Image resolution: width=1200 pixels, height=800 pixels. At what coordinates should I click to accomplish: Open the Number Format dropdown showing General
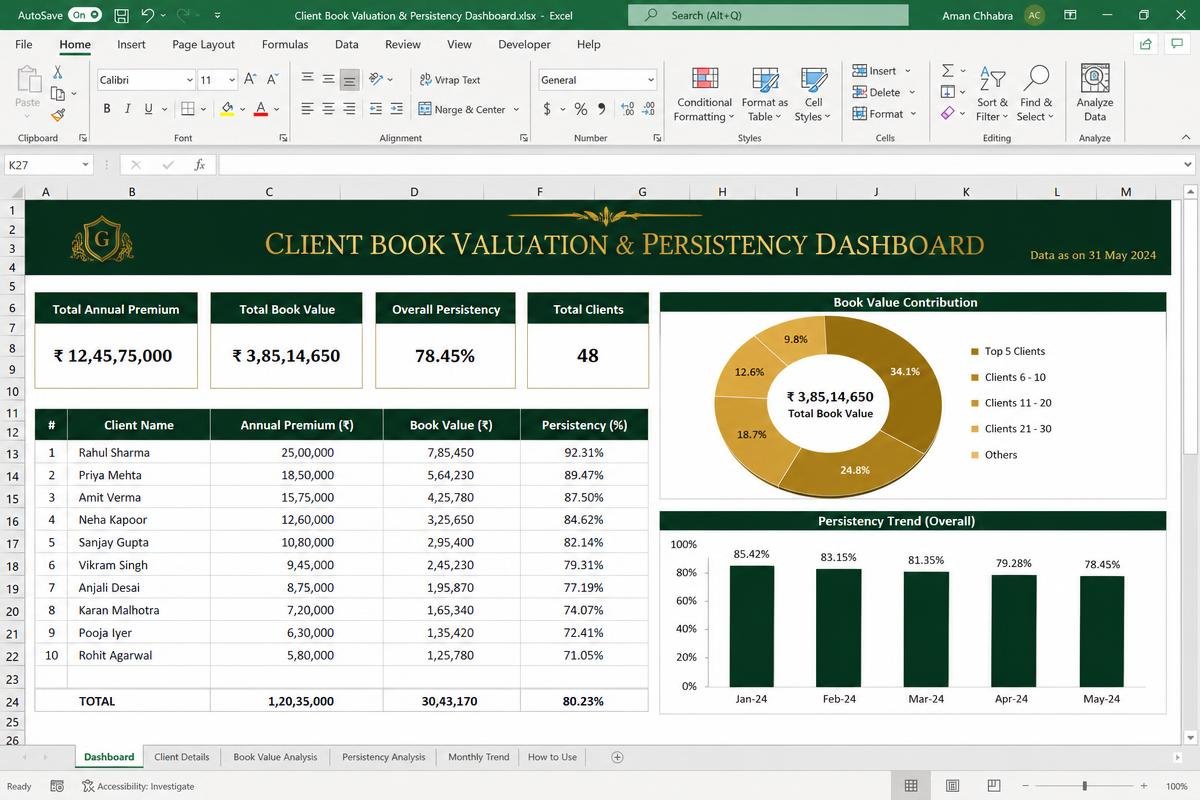(597, 80)
